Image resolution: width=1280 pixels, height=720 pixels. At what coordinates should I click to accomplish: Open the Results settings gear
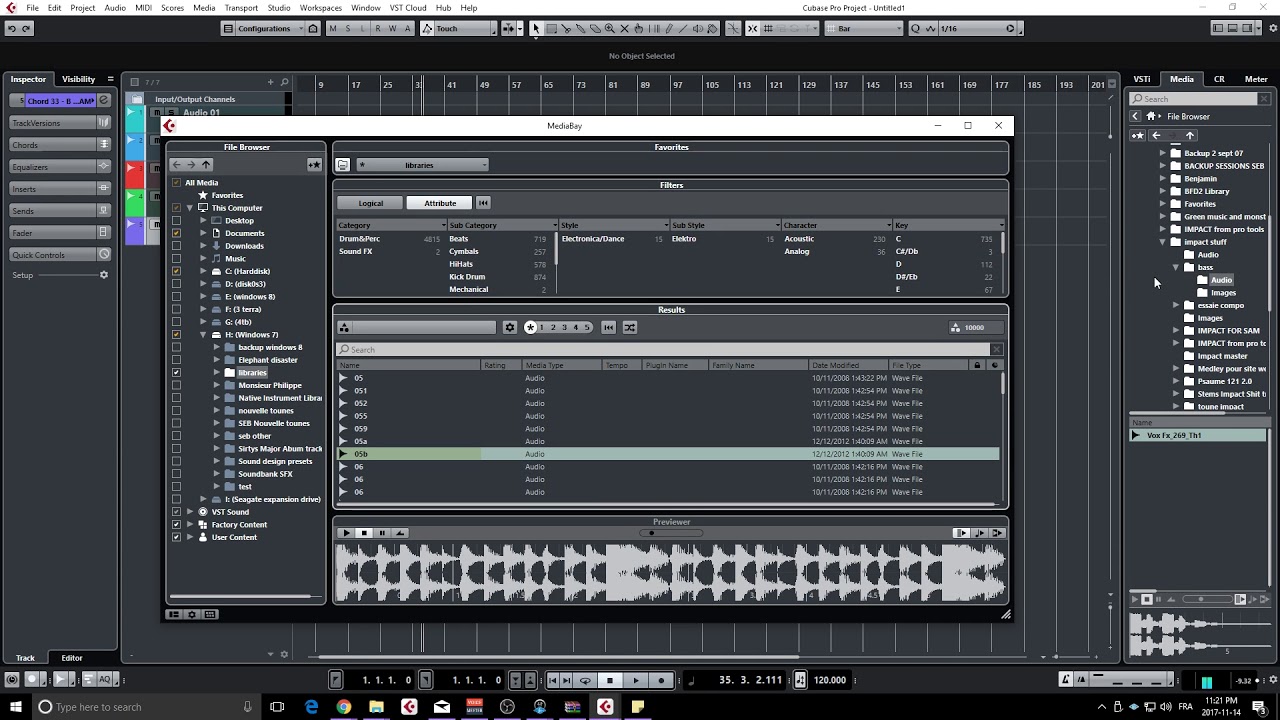pos(510,327)
